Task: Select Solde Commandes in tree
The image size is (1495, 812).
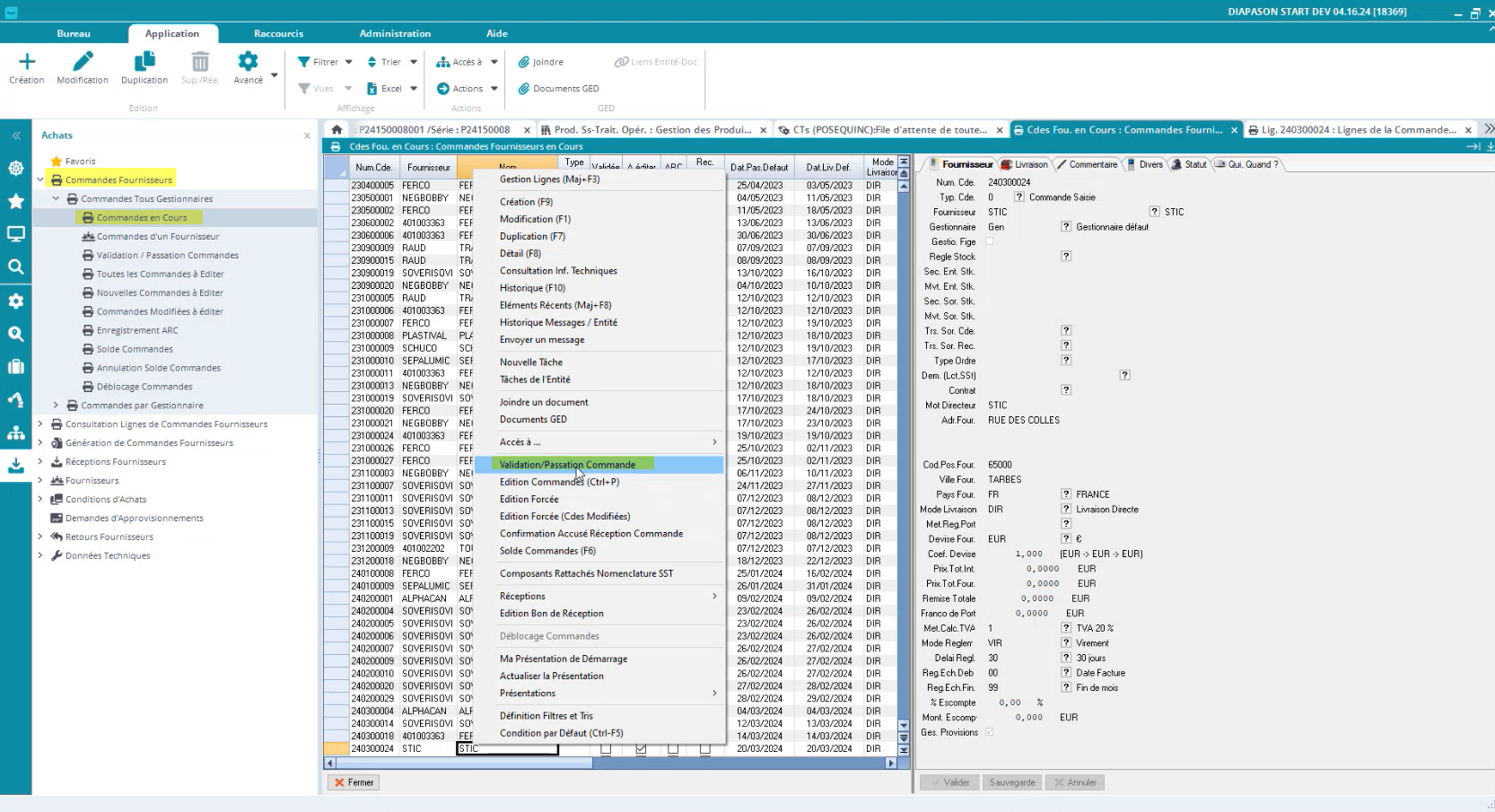Action: tap(135, 349)
